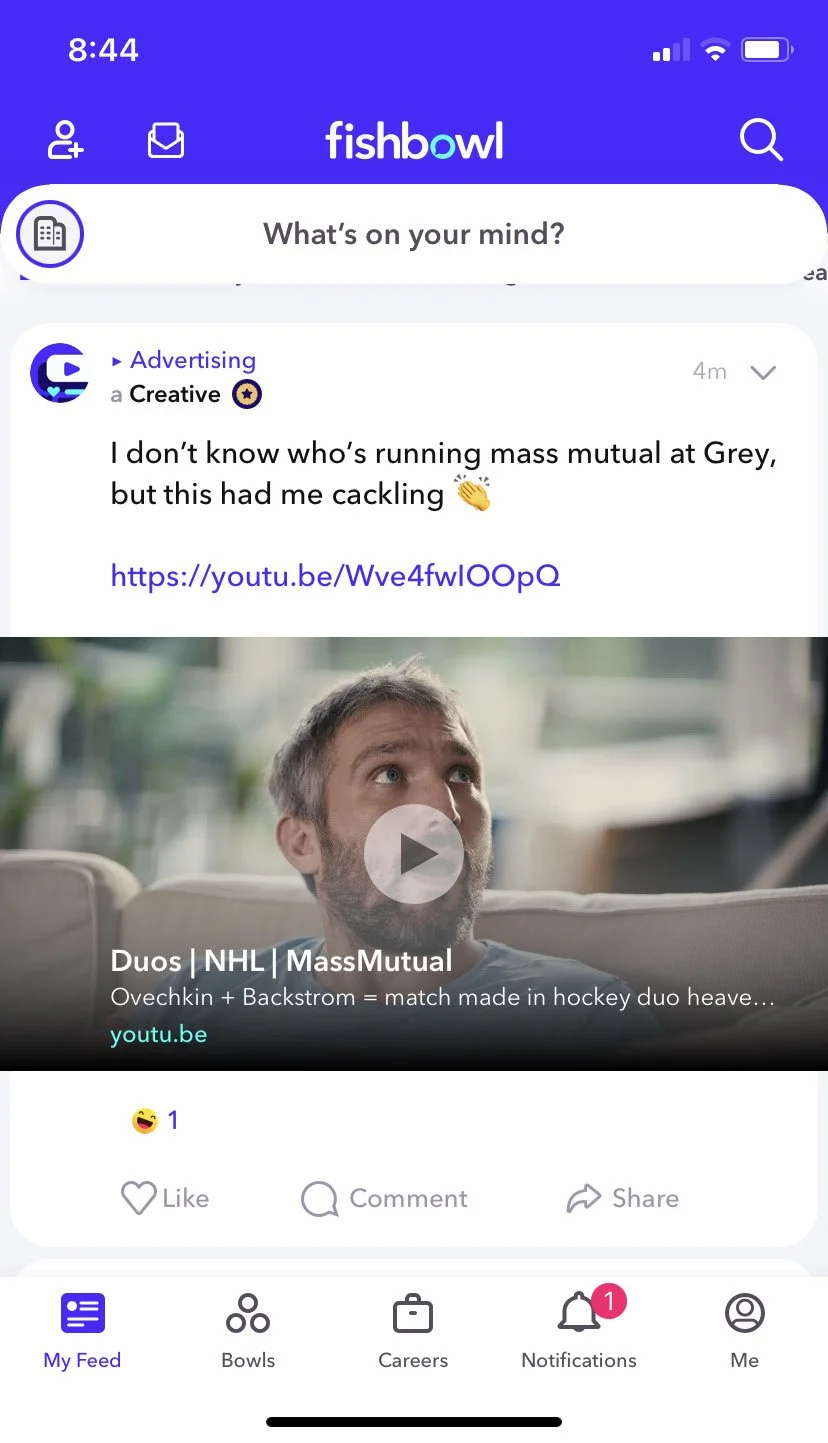Open the Notifications tab
Image resolution: width=828 pixels, height=1443 pixels.
[x=579, y=1330]
